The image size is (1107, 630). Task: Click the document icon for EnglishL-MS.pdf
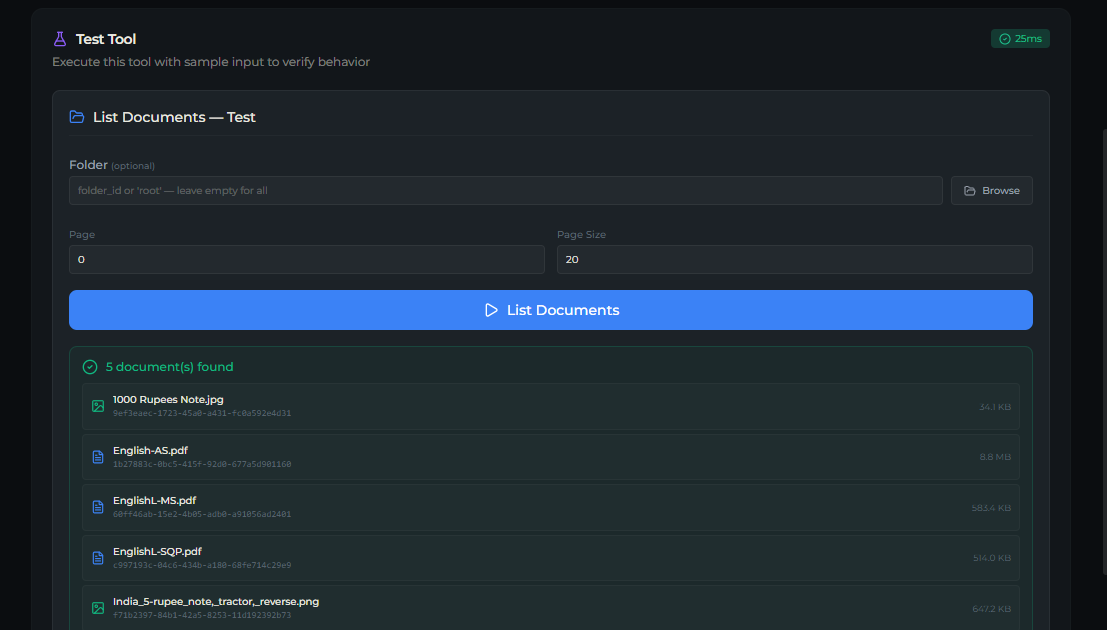pos(98,507)
